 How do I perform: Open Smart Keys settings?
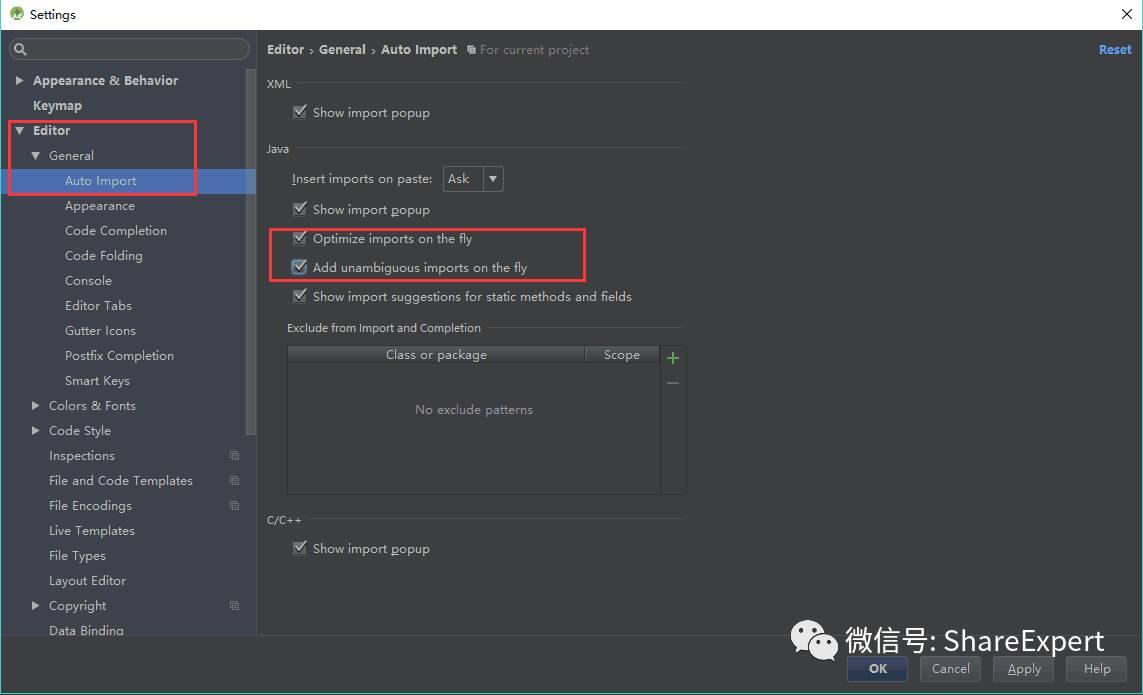click(x=97, y=381)
